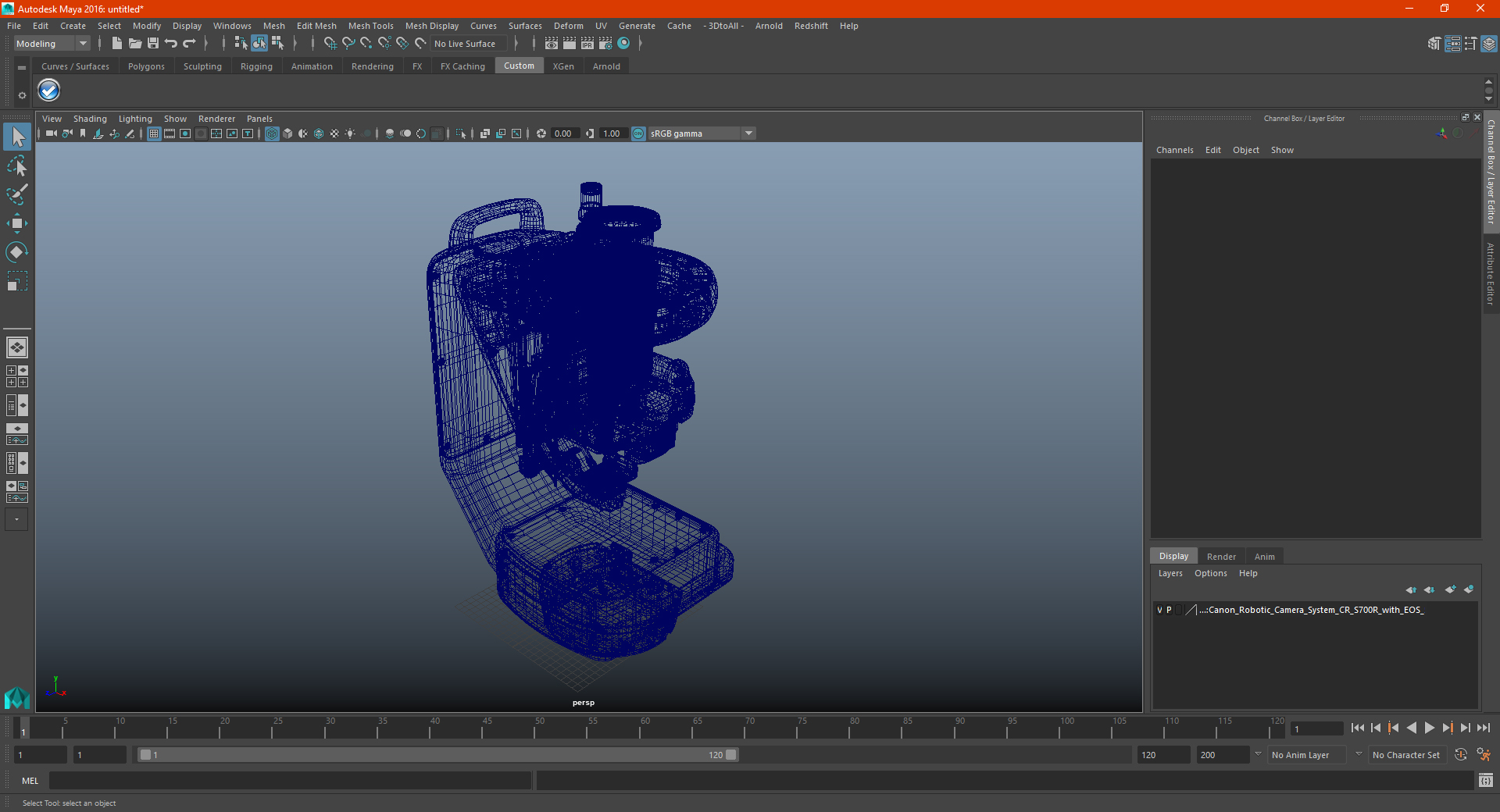
Task: Activate the Rotate tool
Action: pyautogui.click(x=17, y=251)
